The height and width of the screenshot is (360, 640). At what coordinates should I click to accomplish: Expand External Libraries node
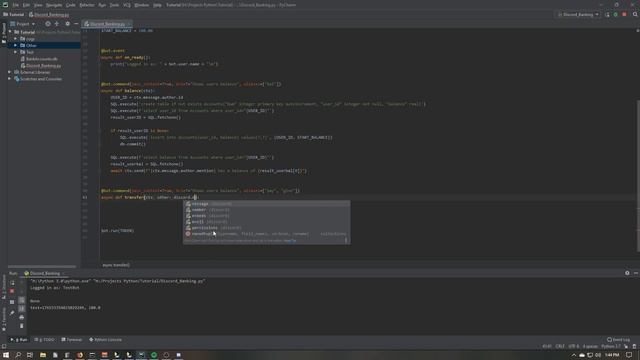click(x=10, y=72)
